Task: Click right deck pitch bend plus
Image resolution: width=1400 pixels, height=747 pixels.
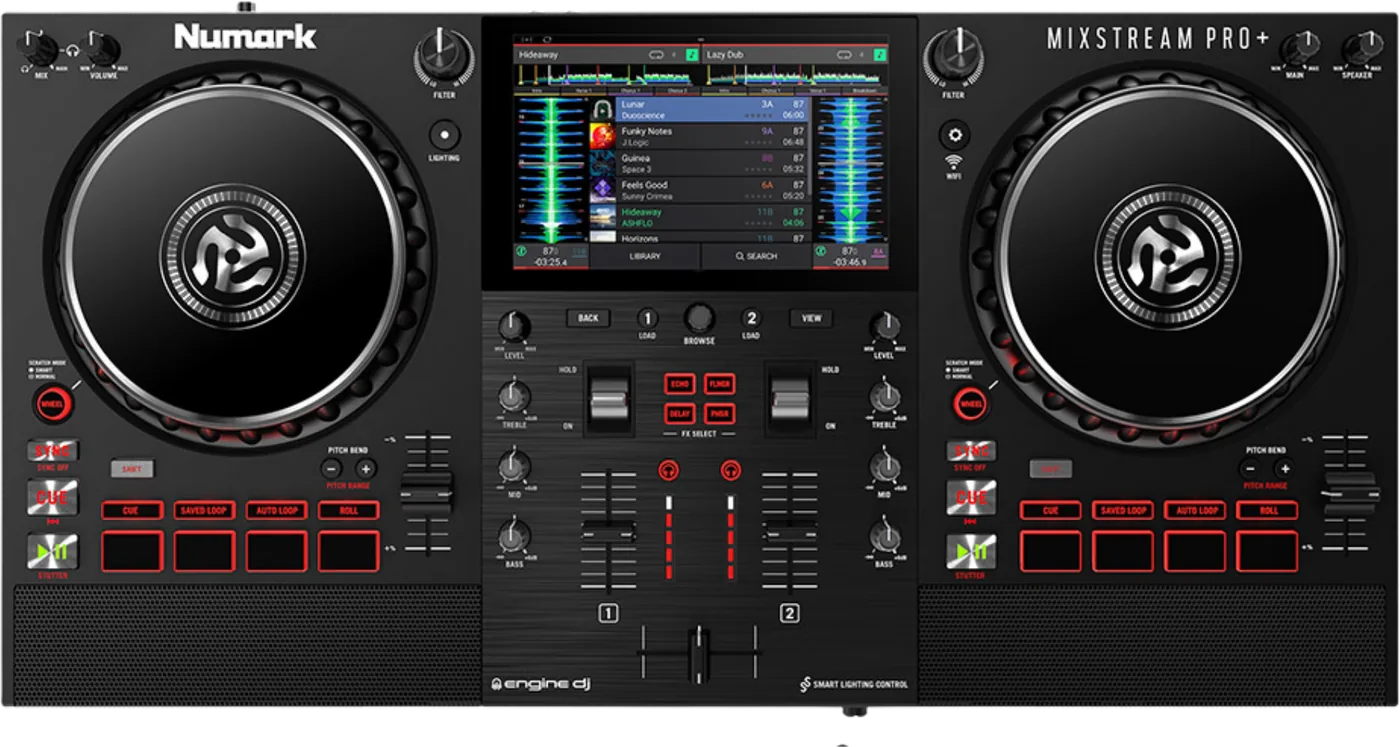Action: (1284, 469)
